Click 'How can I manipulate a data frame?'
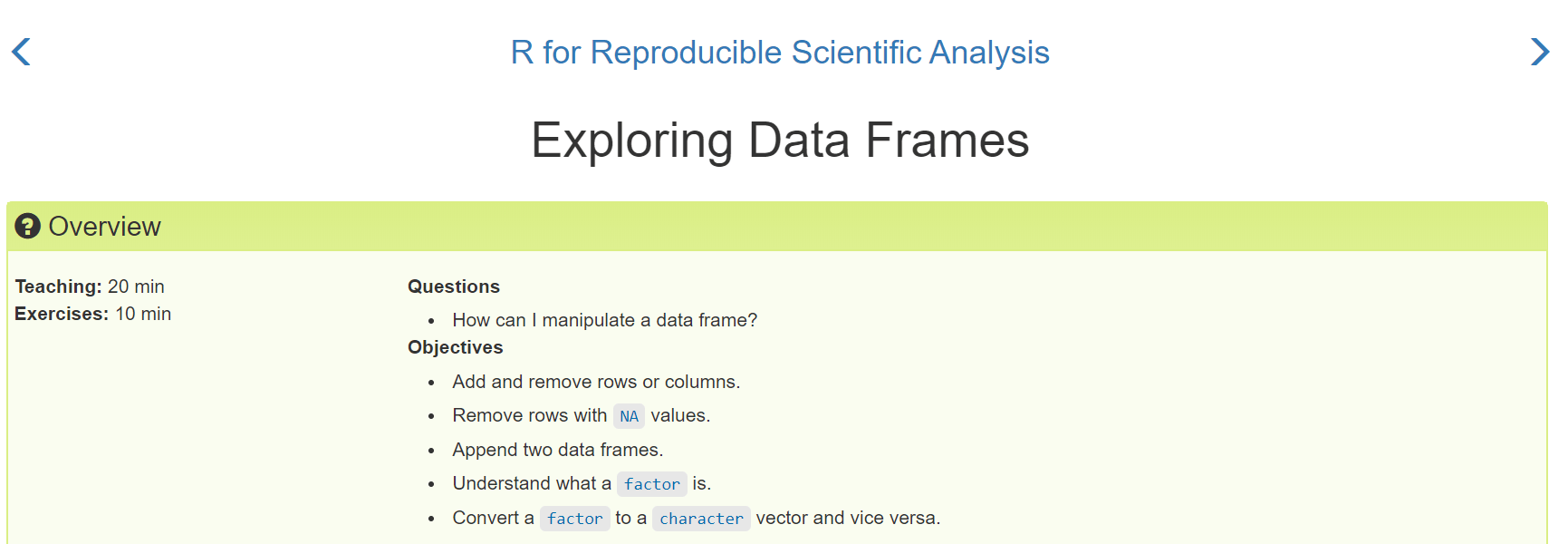Viewport: 1568px width, 544px height. (x=605, y=320)
